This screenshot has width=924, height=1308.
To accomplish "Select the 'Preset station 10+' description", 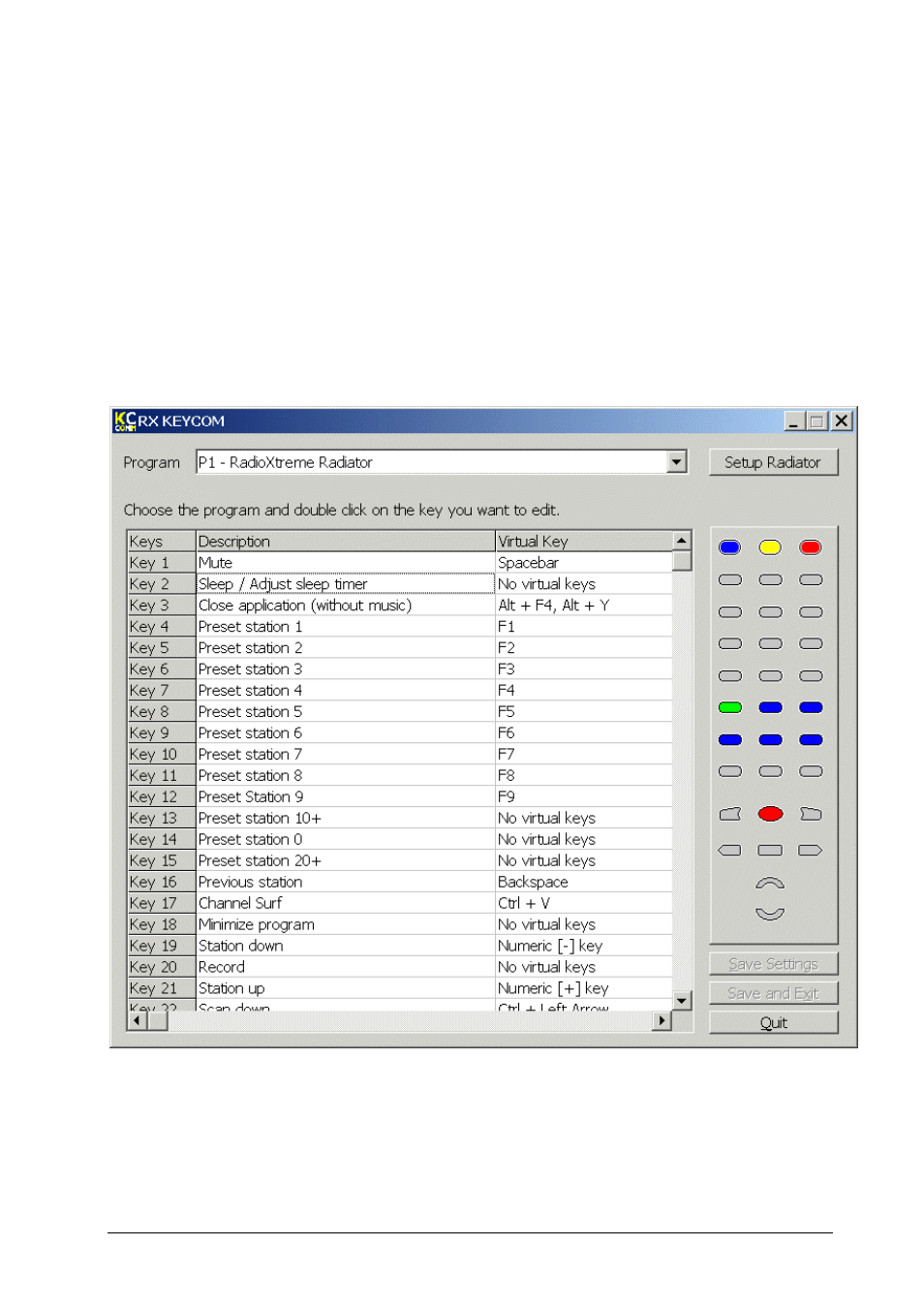I will [345, 819].
